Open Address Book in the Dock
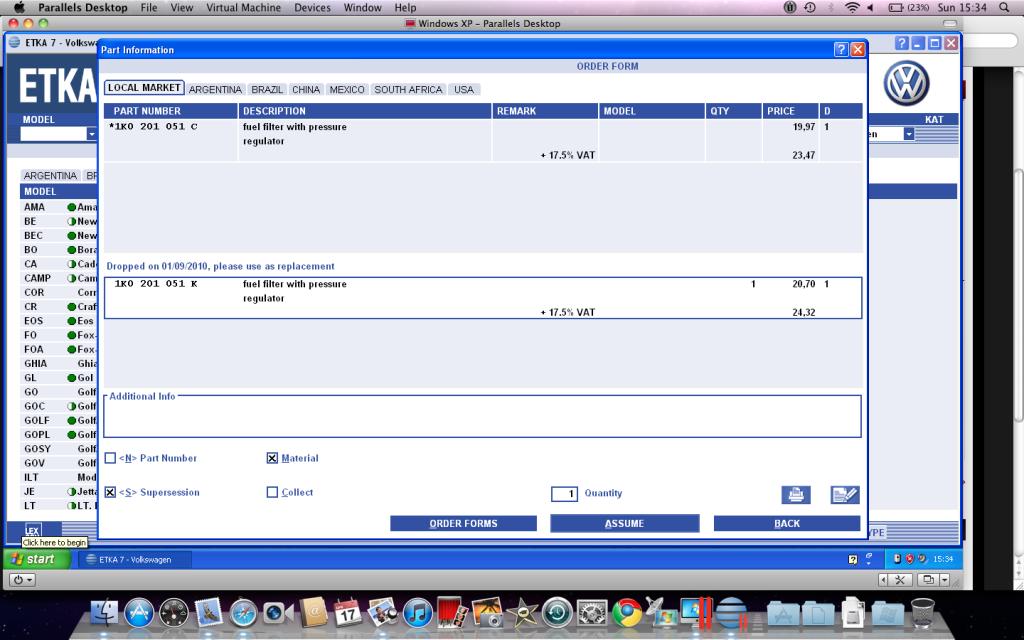Screen dimensions: 1024x640 [x=314, y=613]
